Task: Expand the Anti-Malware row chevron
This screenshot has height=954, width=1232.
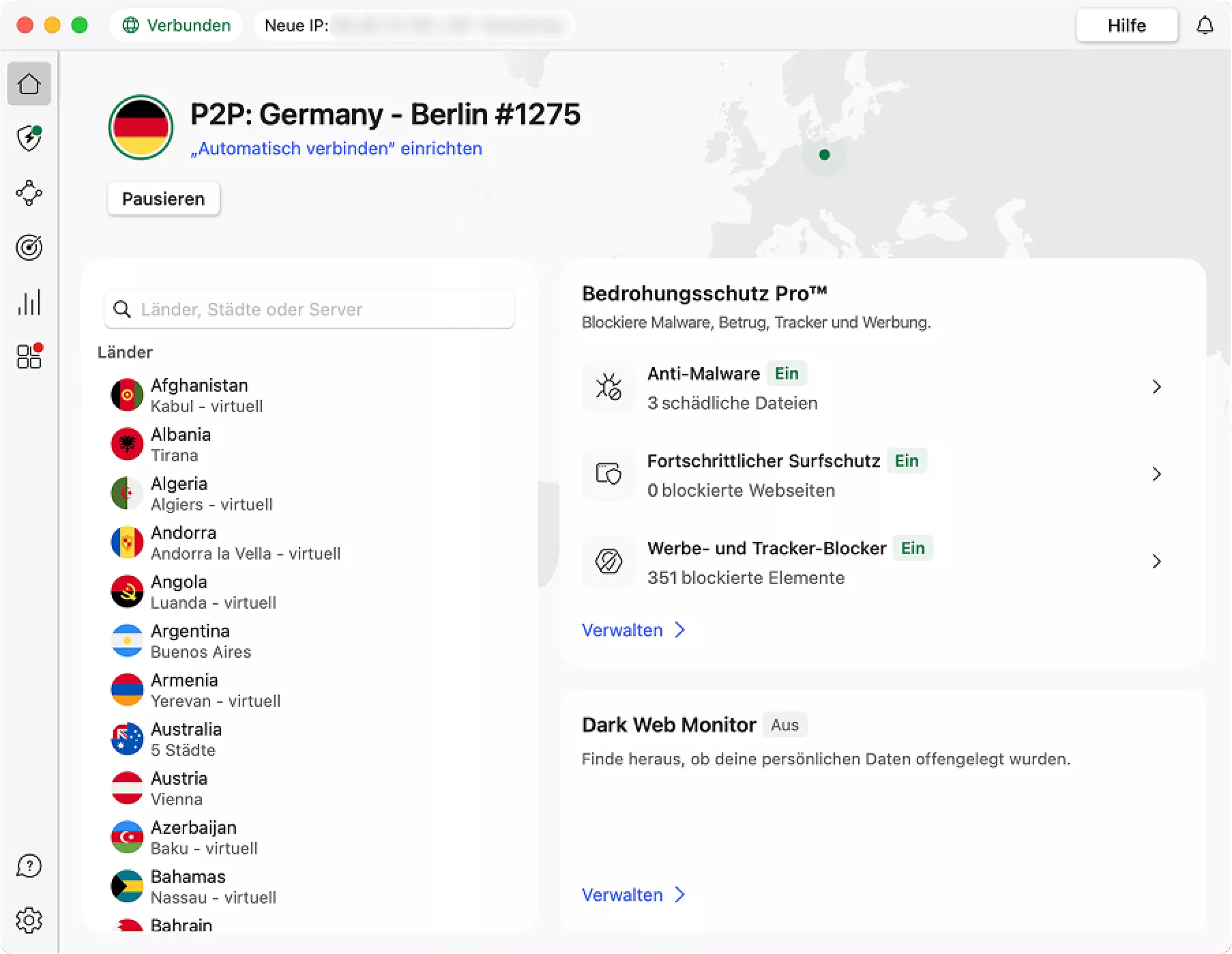Action: coord(1156,387)
